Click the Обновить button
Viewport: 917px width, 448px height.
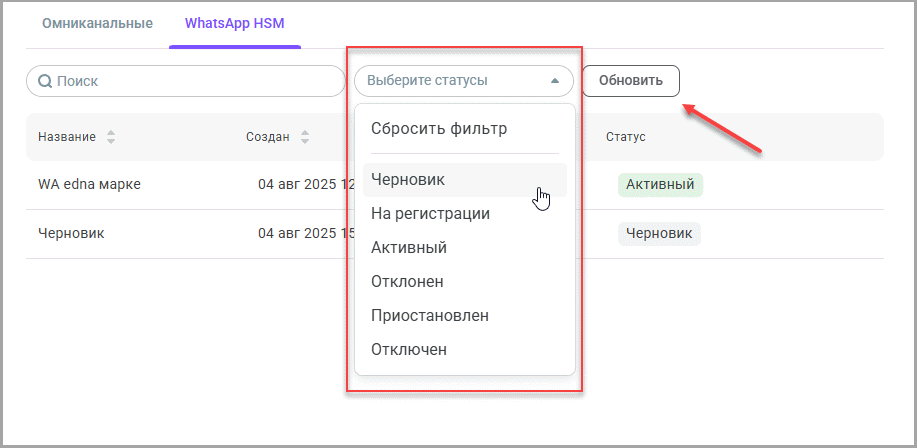630,81
